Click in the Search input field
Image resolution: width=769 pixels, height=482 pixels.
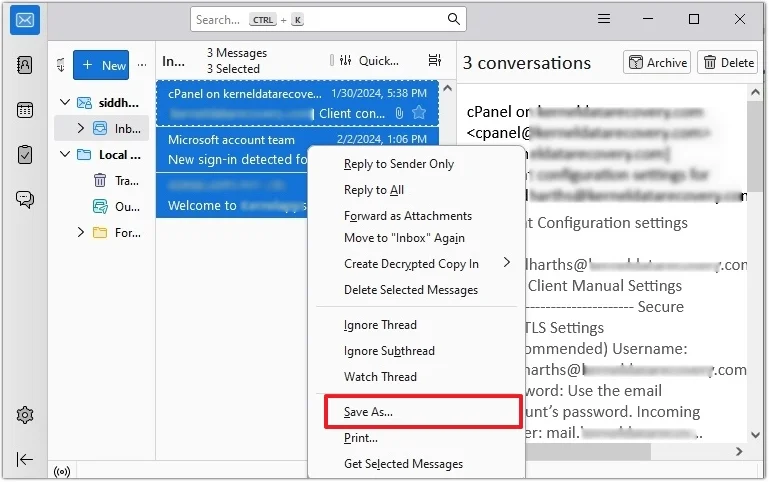tap(328, 19)
